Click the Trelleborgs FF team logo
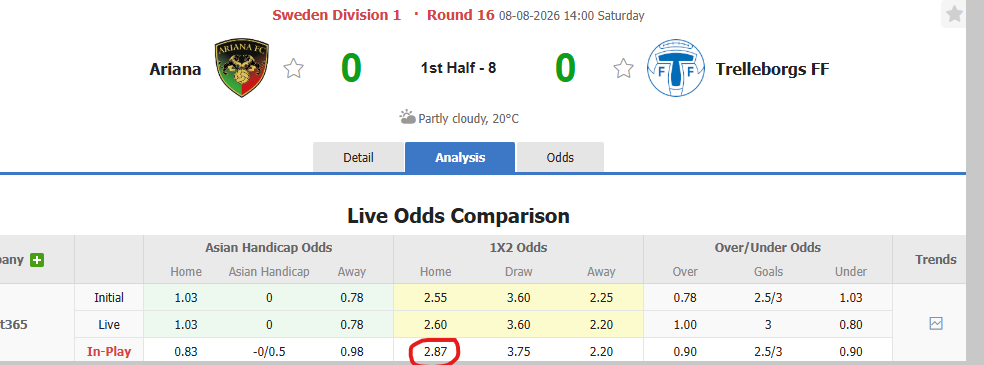 pos(676,68)
